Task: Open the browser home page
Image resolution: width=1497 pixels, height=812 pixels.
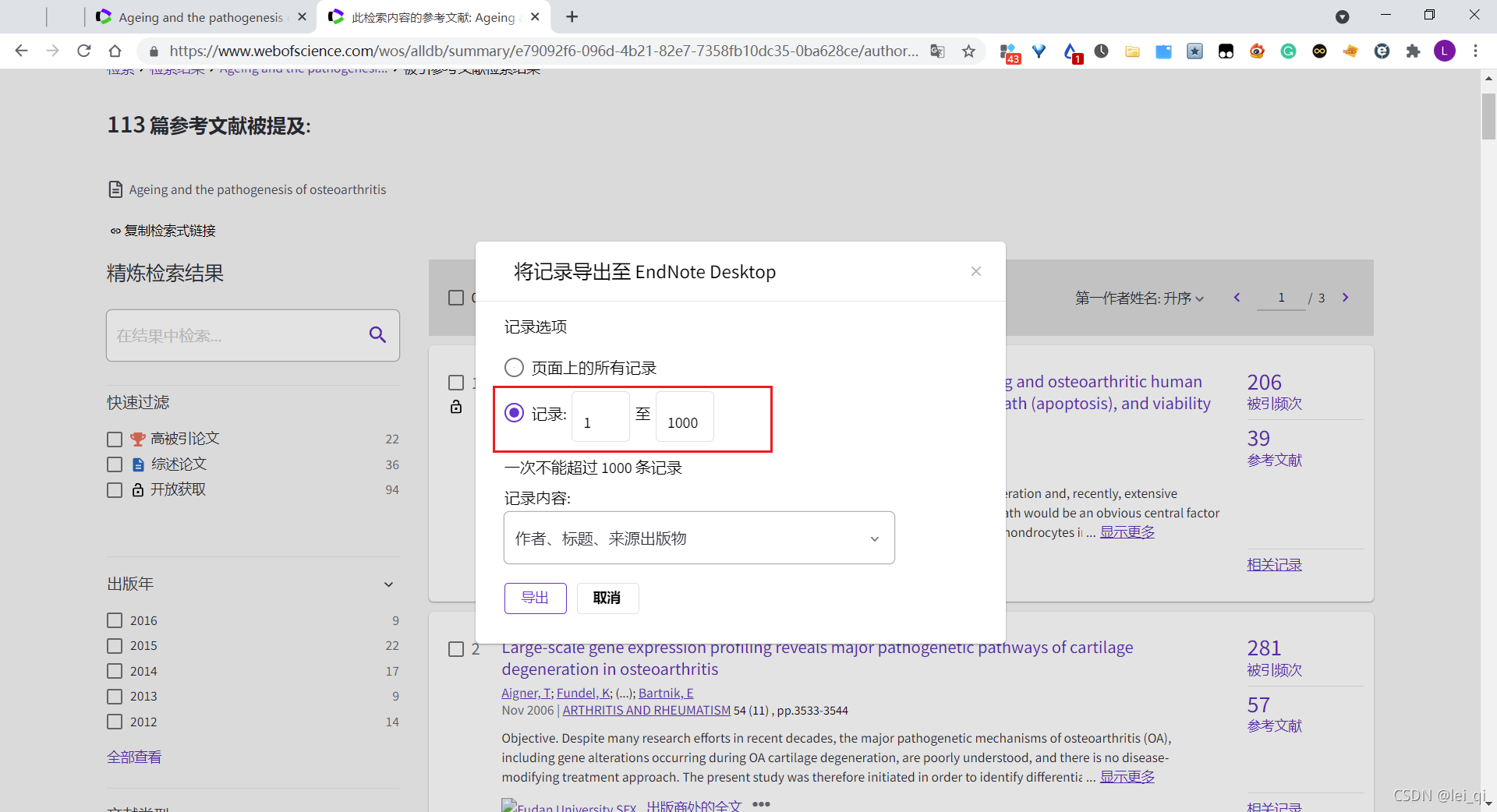Action: click(115, 51)
